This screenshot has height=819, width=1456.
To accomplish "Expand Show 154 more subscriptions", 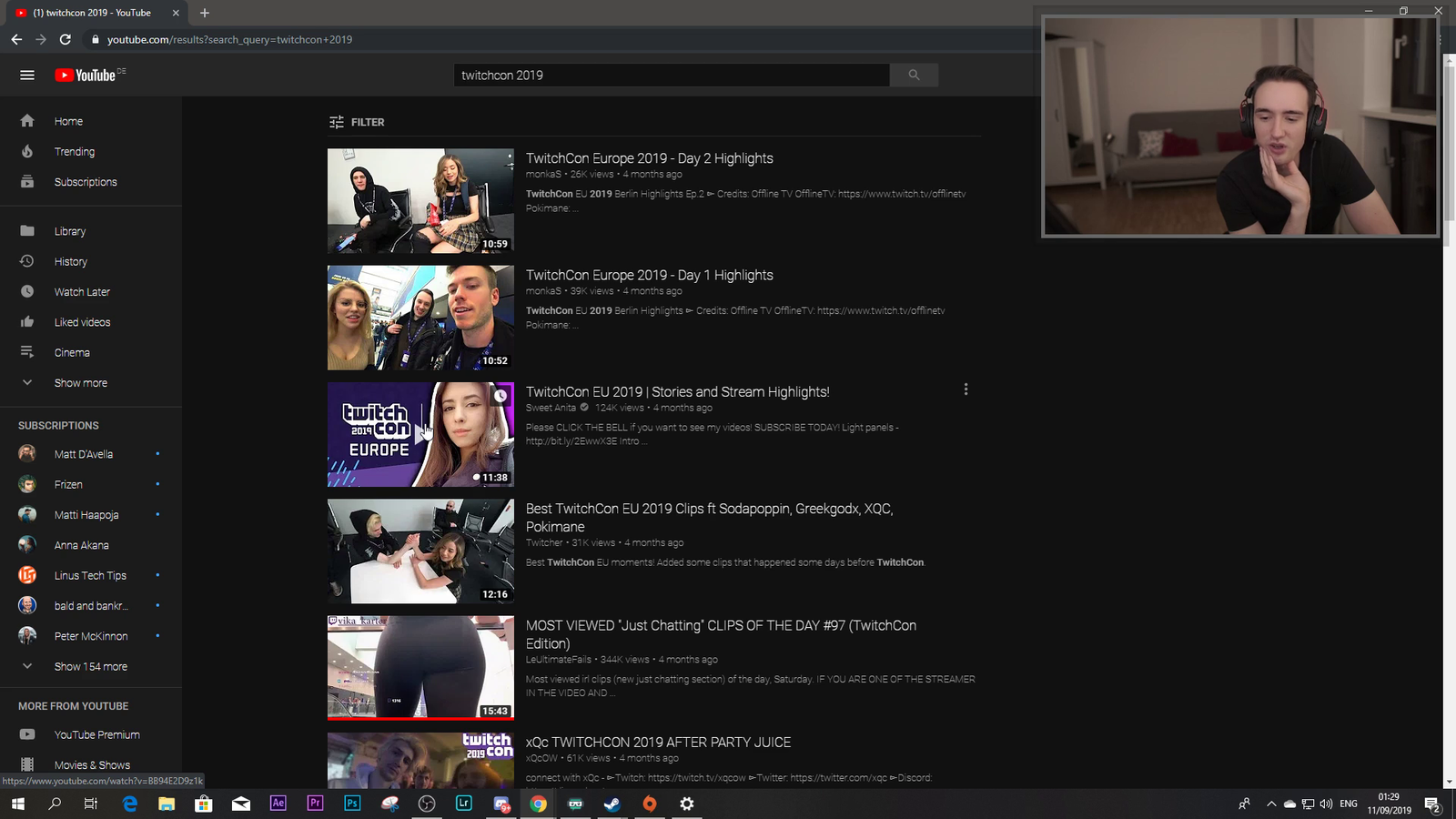I will click(x=91, y=667).
